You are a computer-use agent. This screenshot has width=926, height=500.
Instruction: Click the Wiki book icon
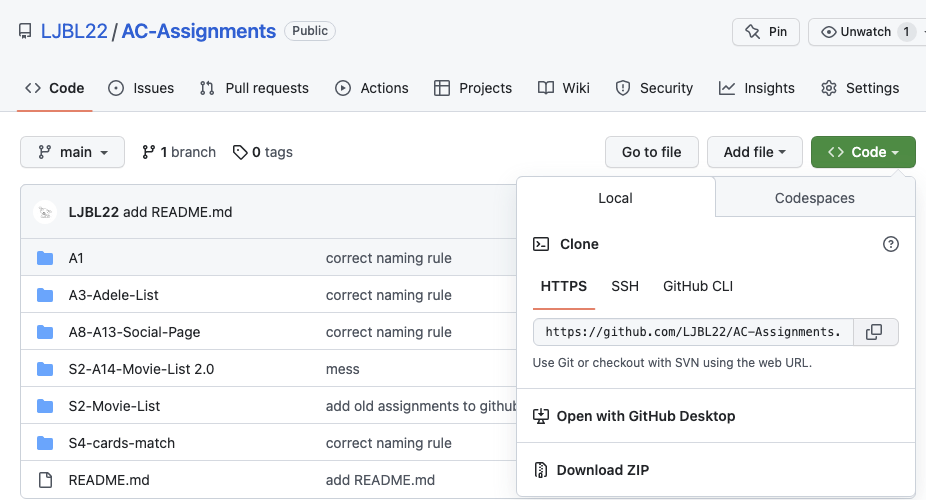[546, 88]
